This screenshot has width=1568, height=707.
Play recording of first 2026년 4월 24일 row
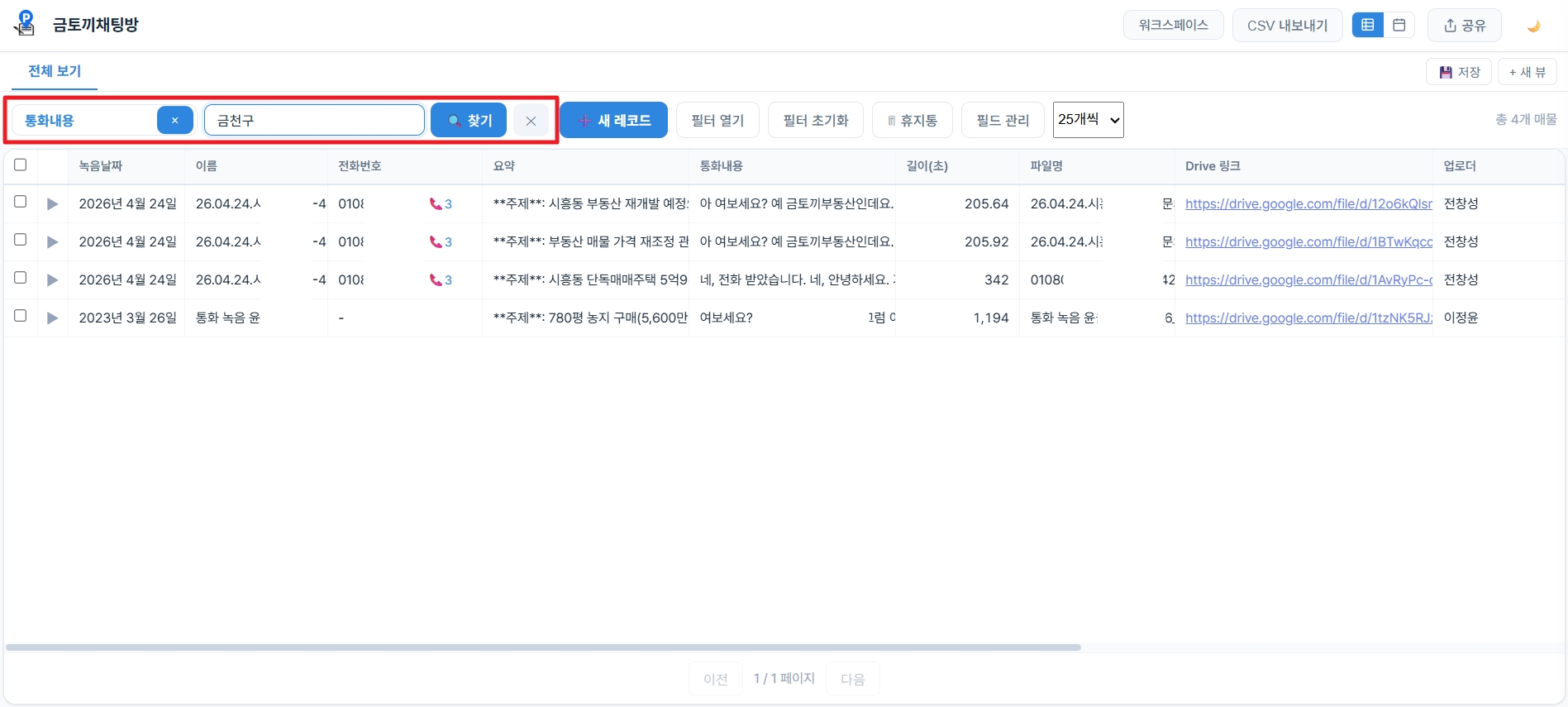point(52,203)
